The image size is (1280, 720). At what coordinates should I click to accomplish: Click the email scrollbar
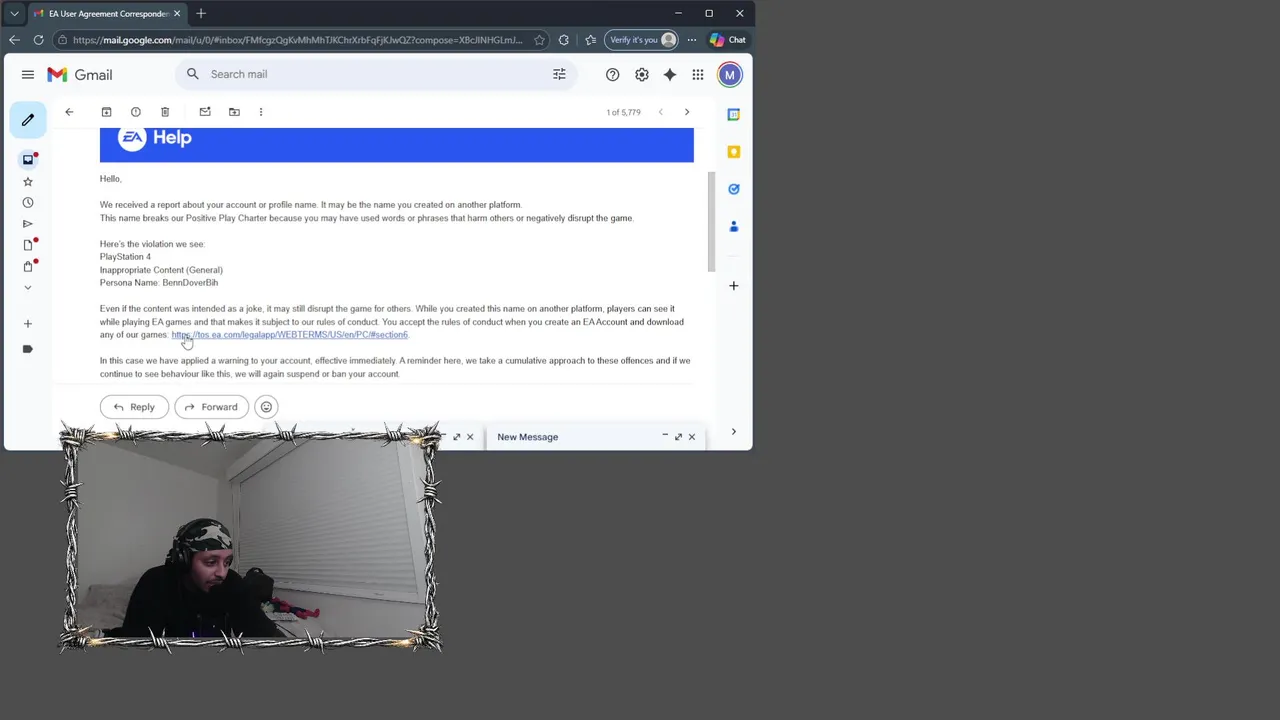(x=711, y=221)
